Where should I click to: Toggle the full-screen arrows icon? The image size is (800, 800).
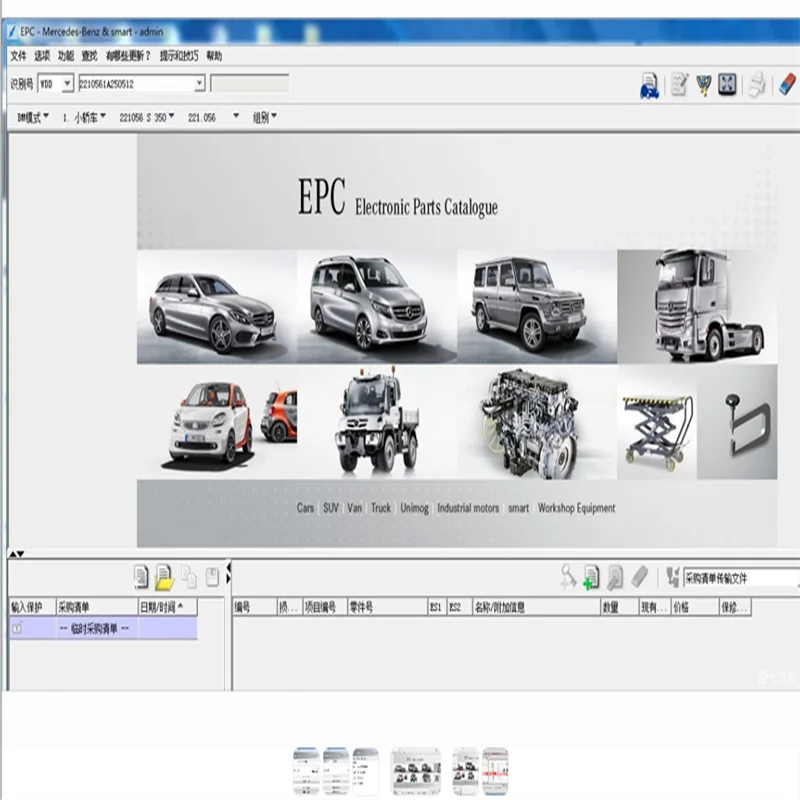[727, 84]
